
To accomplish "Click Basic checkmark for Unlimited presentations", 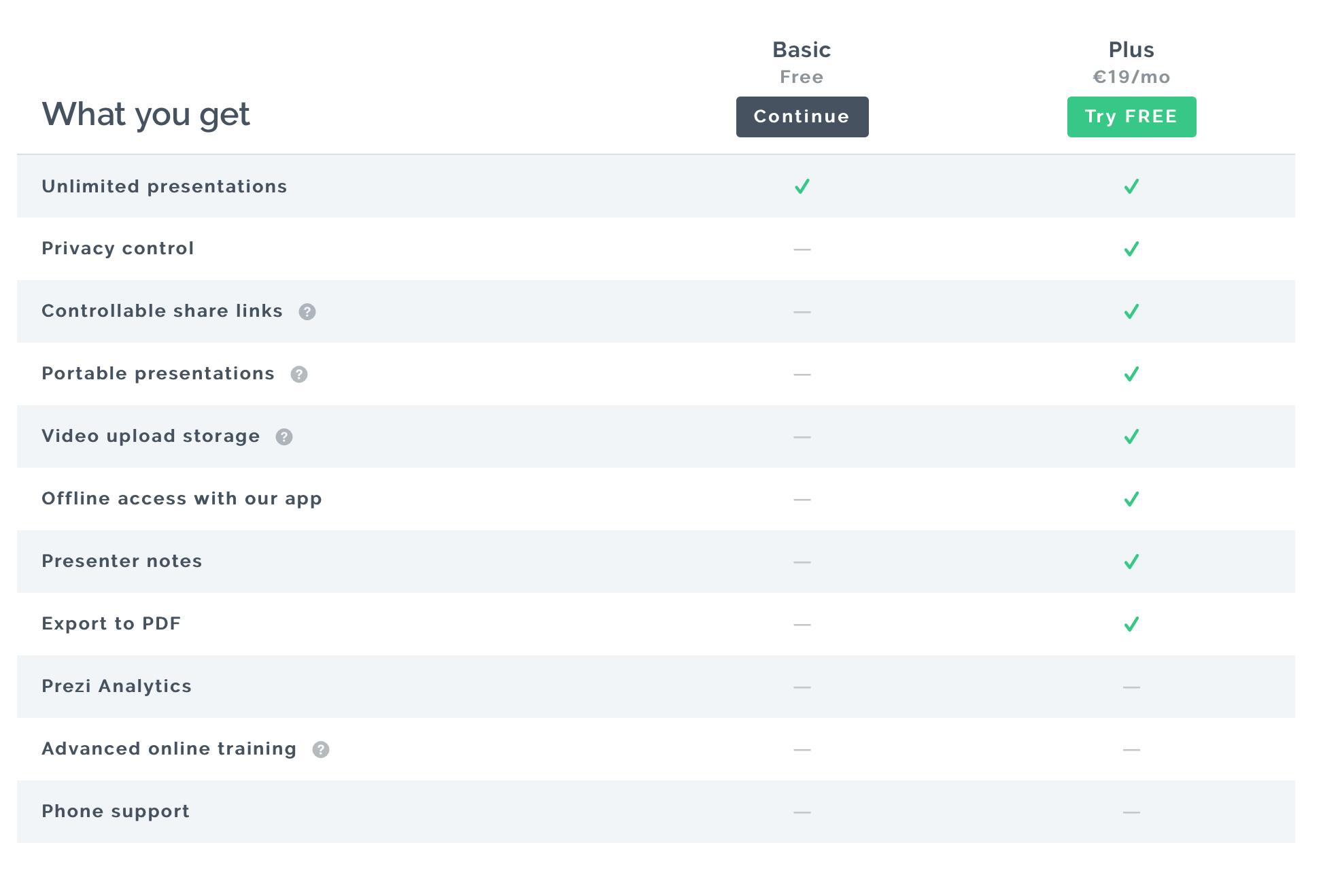I will pyautogui.click(x=802, y=186).
